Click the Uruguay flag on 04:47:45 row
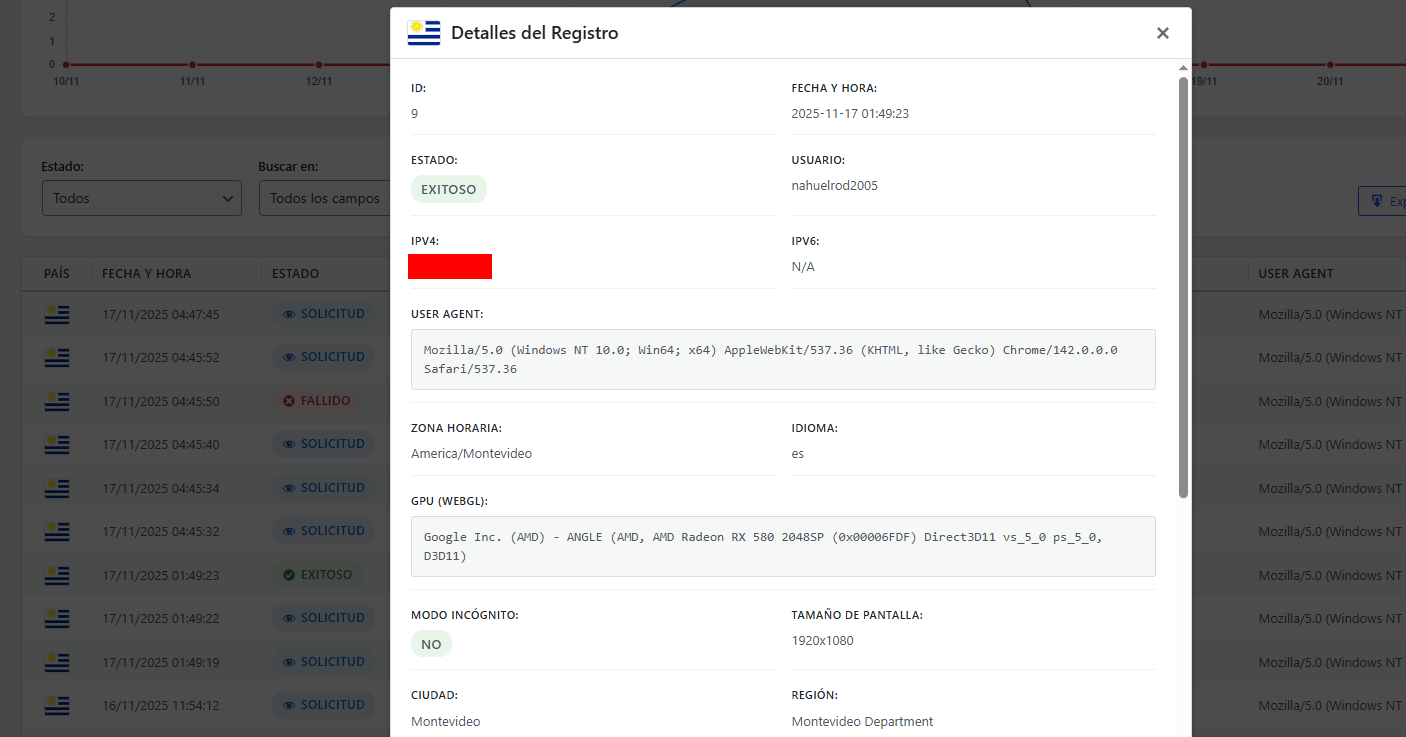Screen dimensions: 1406x737 point(57,315)
